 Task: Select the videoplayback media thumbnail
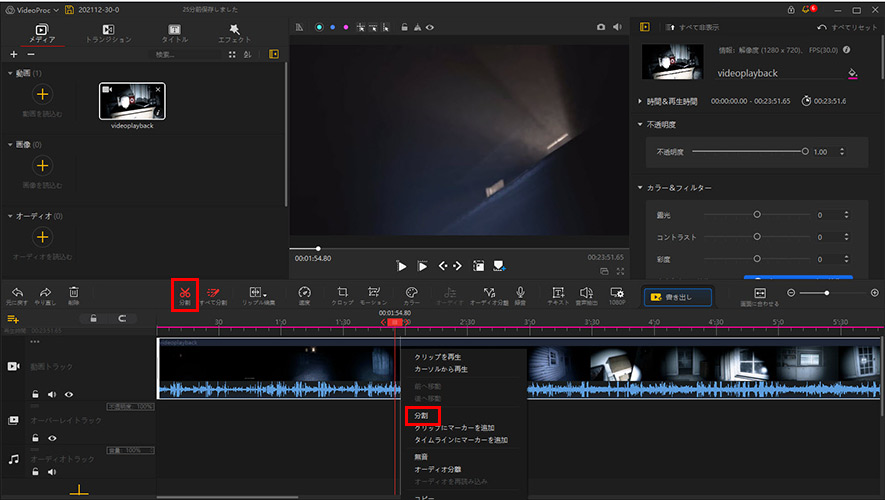131,101
